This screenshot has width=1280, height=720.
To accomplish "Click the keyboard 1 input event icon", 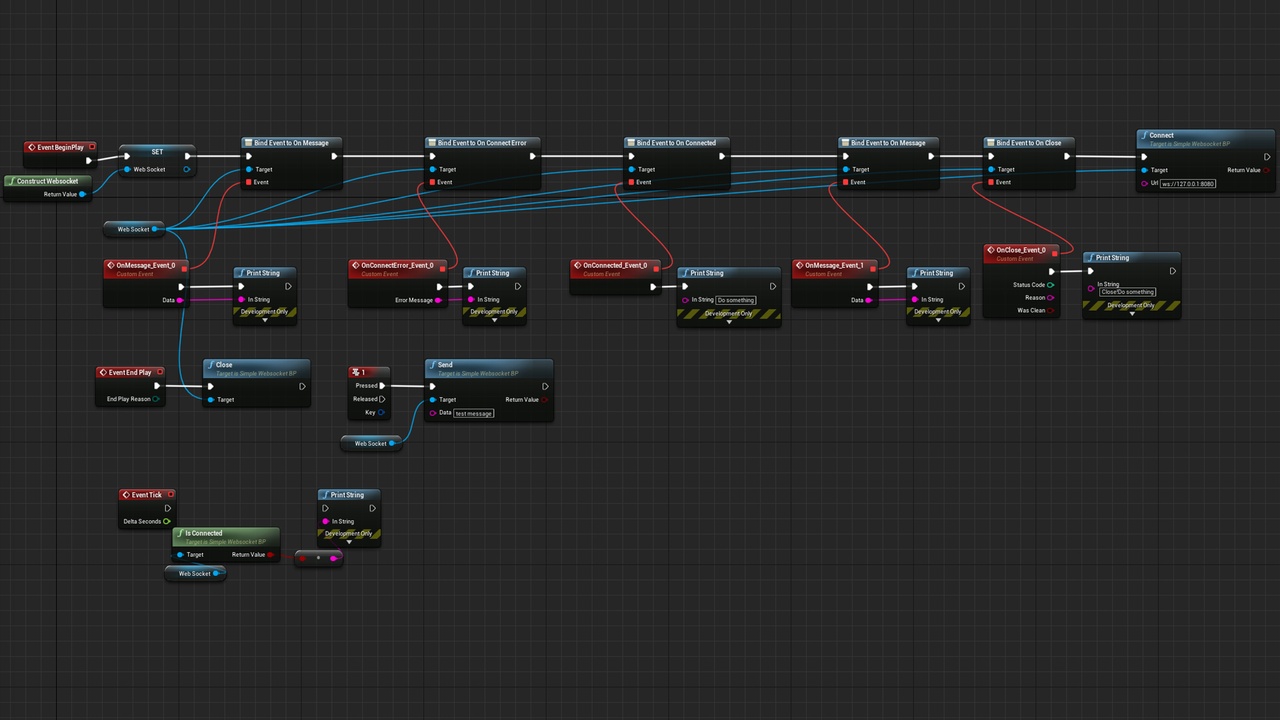I will tap(356, 372).
